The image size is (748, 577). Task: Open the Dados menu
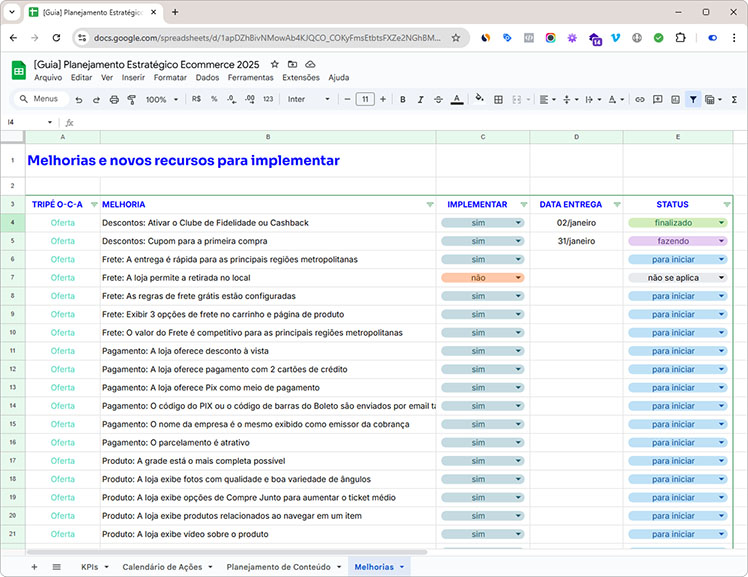tap(208, 77)
